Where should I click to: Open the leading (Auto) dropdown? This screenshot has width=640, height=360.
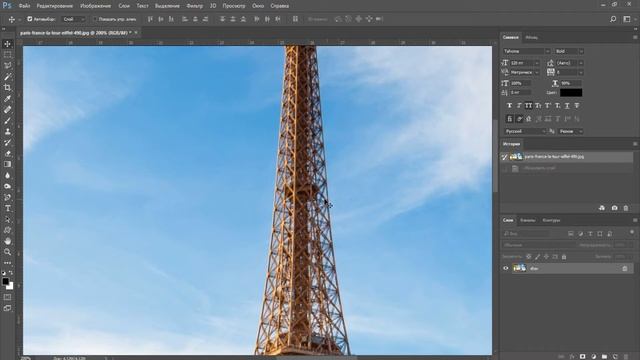tap(581, 63)
